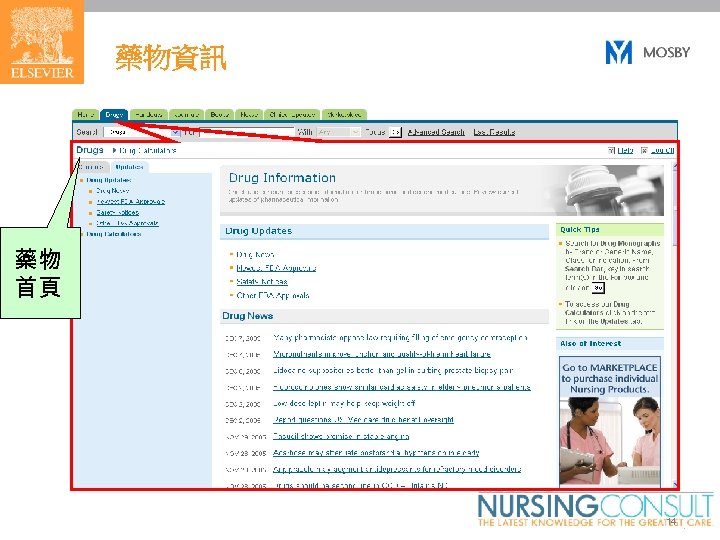Click the Nursing Consult logo
This screenshot has width=720, height=540.
point(596,510)
